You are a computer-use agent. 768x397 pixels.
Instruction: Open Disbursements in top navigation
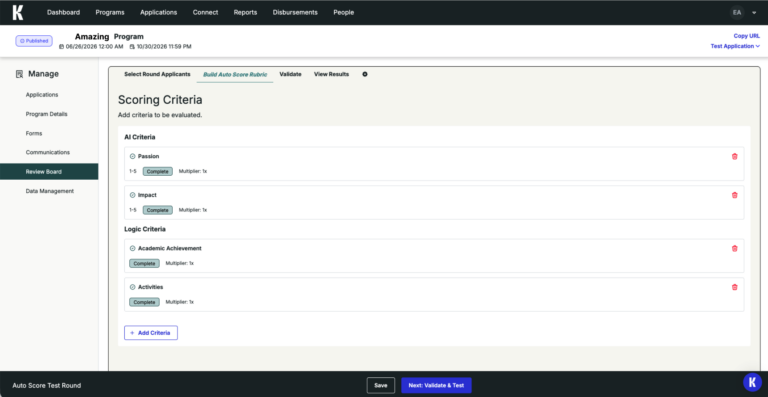(x=295, y=13)
